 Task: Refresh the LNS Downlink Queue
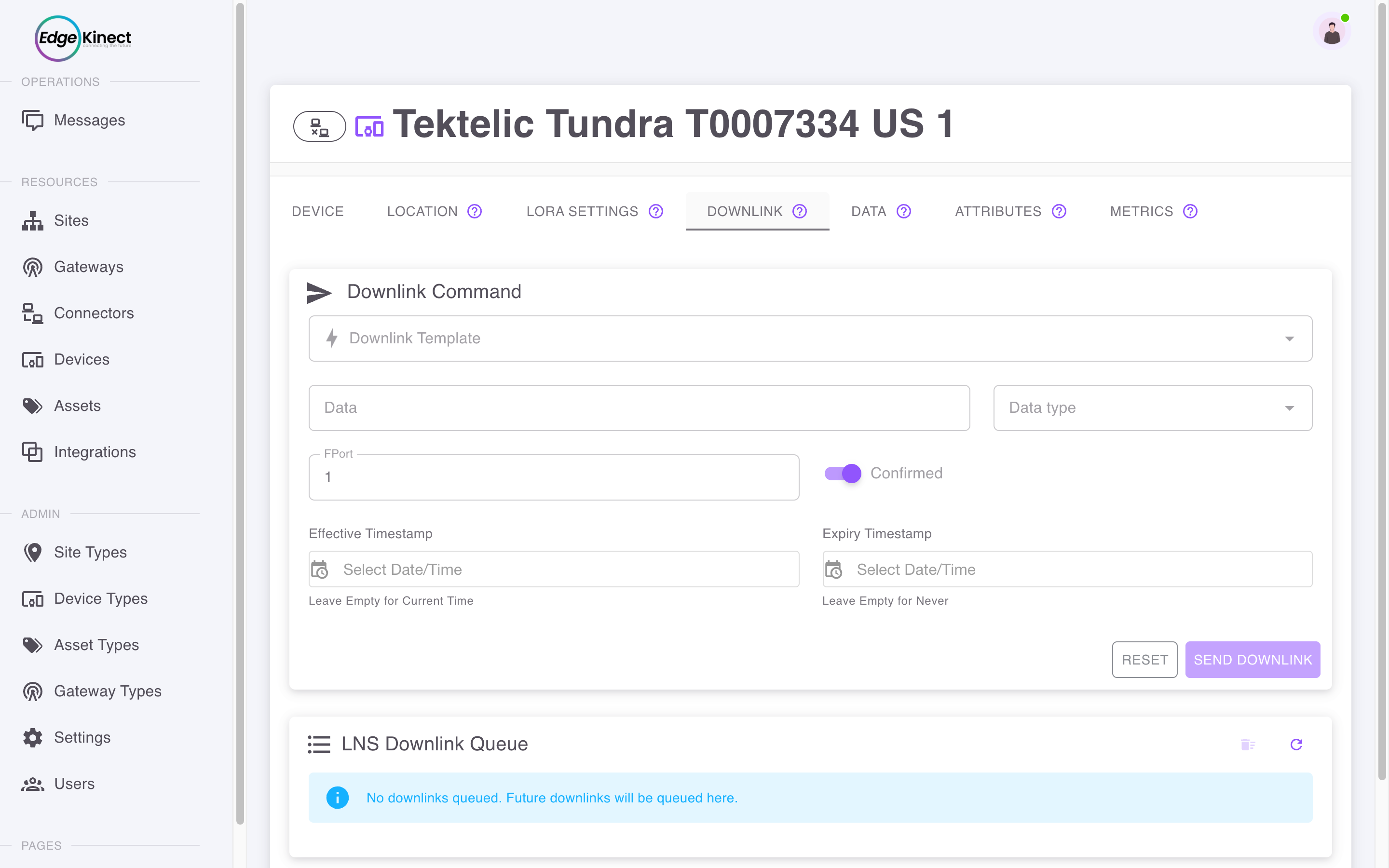click(1296, 745)
